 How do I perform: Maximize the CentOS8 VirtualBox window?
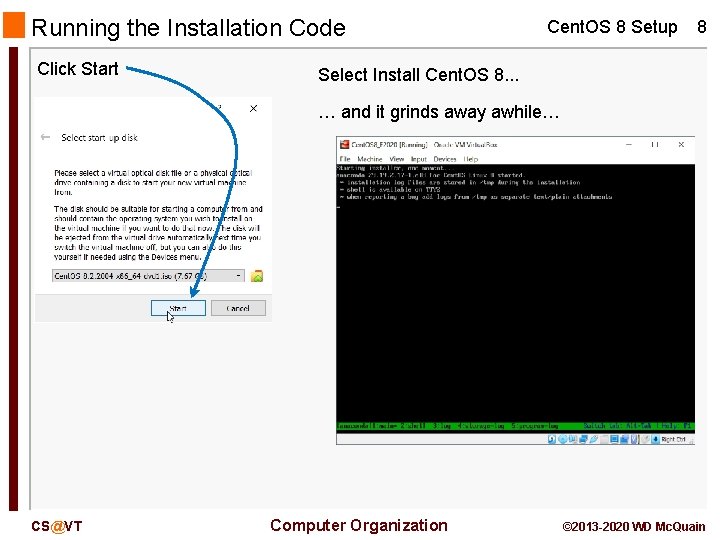655,144
